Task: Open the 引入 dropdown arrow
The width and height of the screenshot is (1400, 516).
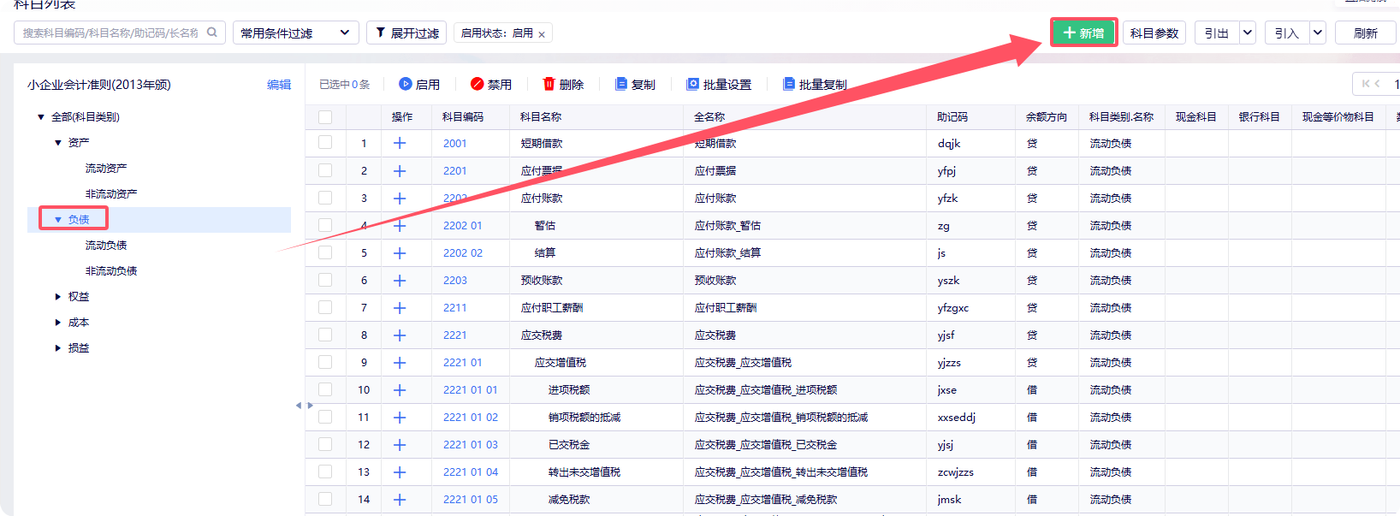Action: click(1318, 33)
